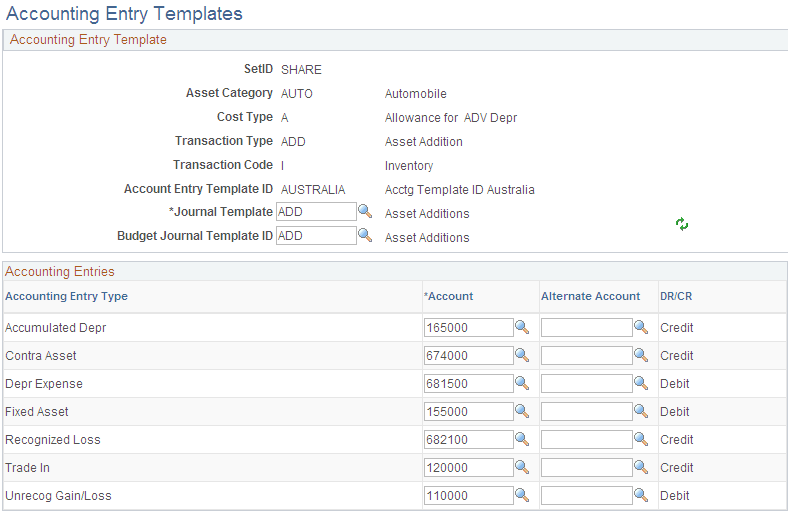Open Account lookup for Depr Expense row
This screenshot has width=788, height=511.
(522, 384)
